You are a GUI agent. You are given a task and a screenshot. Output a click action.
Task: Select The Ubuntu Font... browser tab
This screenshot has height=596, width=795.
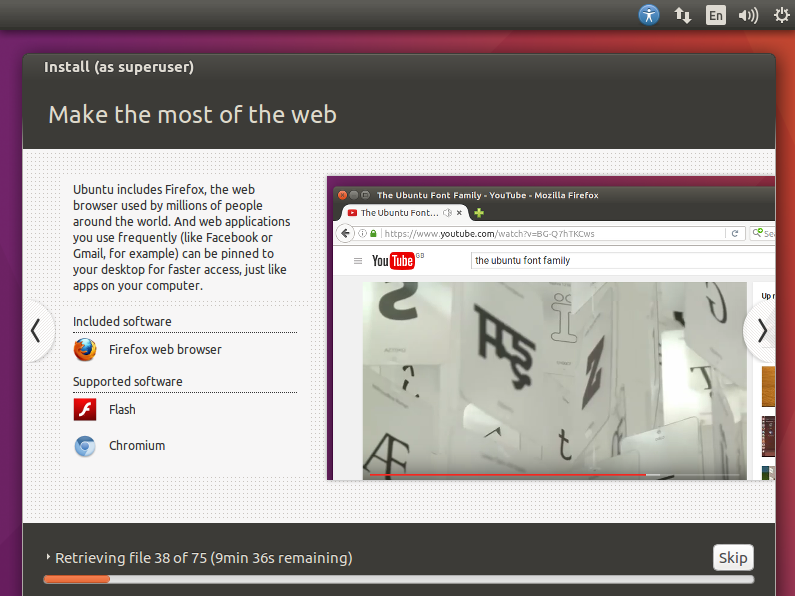pos(405,213)
